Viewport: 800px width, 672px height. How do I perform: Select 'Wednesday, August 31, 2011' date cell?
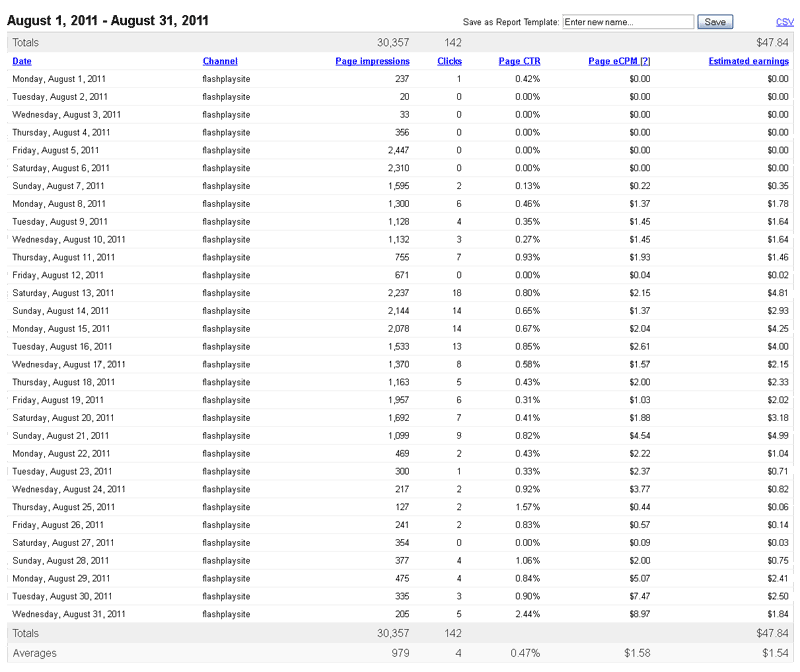tap(69, 614)
